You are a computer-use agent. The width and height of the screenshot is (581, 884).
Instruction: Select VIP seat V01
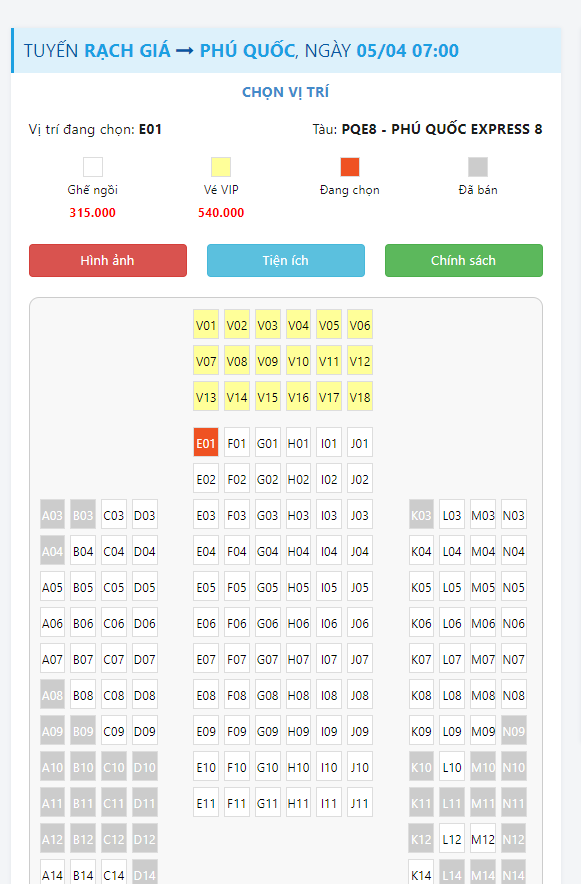pos(206,325)
